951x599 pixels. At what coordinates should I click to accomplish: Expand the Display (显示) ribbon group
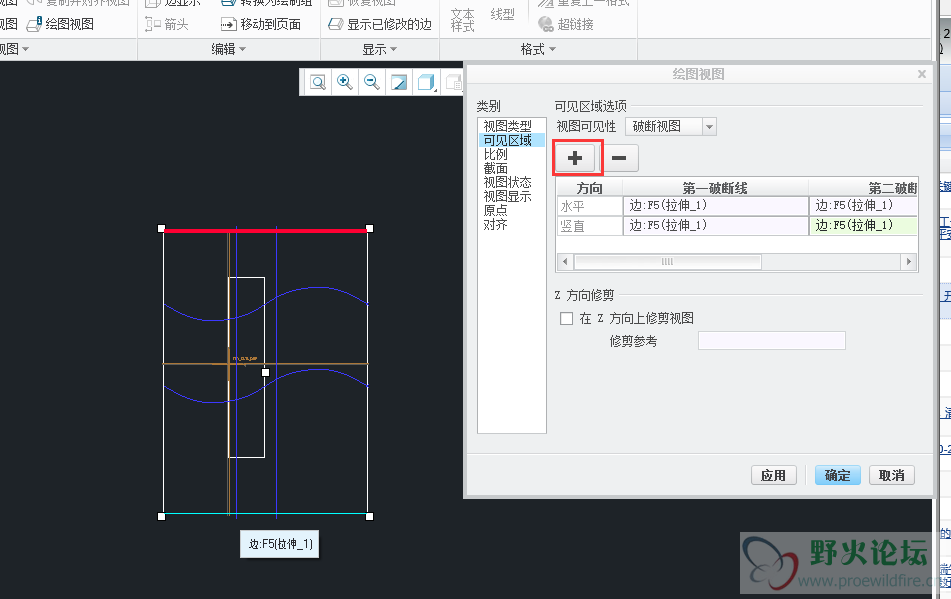pos(380,49)
